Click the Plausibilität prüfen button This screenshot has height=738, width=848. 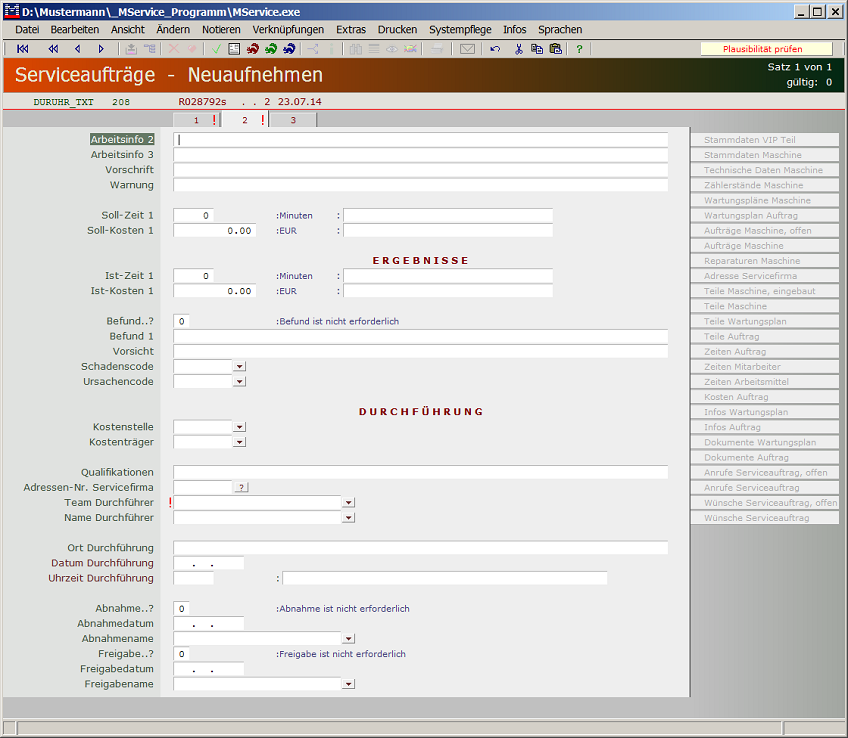click(763, 49)
